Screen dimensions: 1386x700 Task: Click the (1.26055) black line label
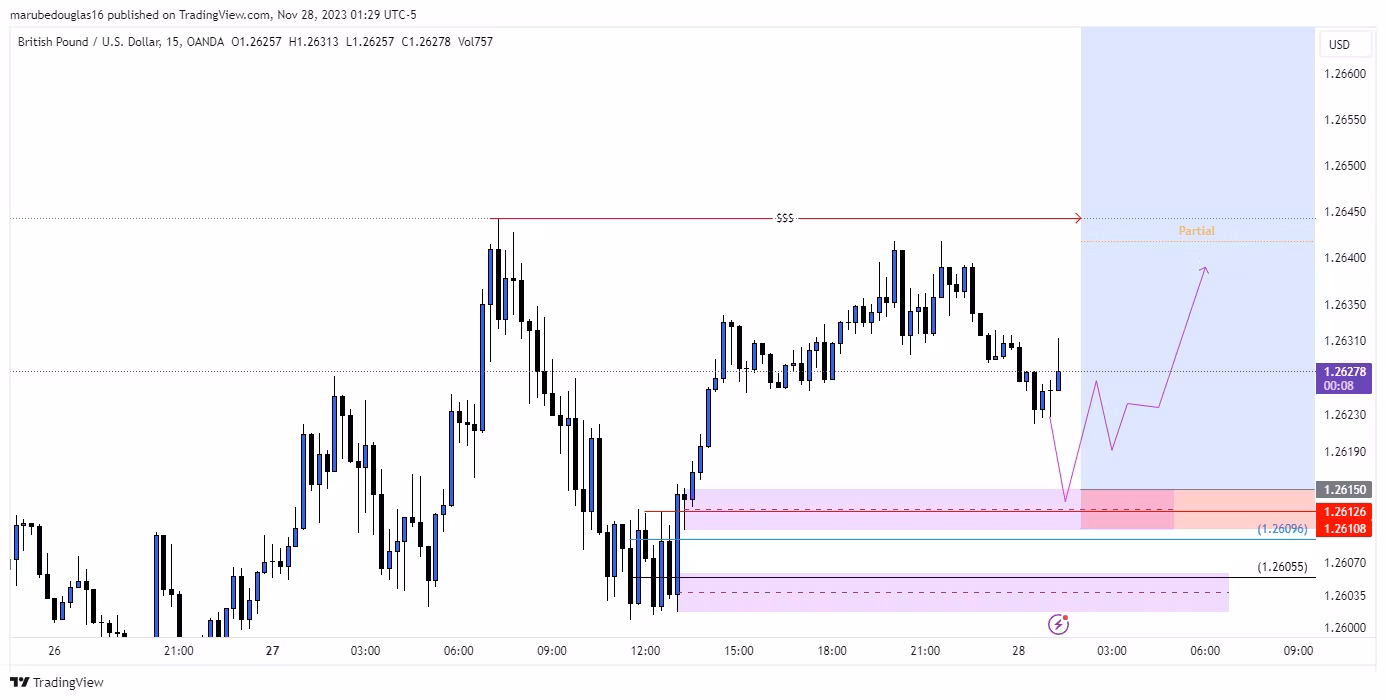click(1282, 567)
